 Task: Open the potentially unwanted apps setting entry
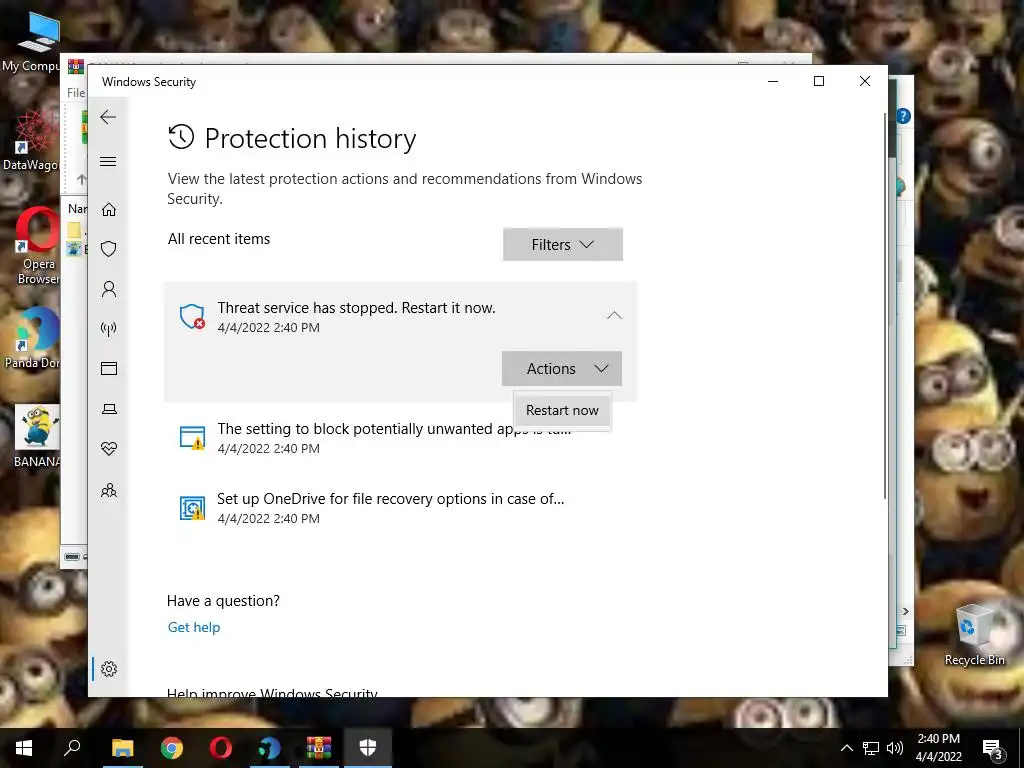pos(400,438)
